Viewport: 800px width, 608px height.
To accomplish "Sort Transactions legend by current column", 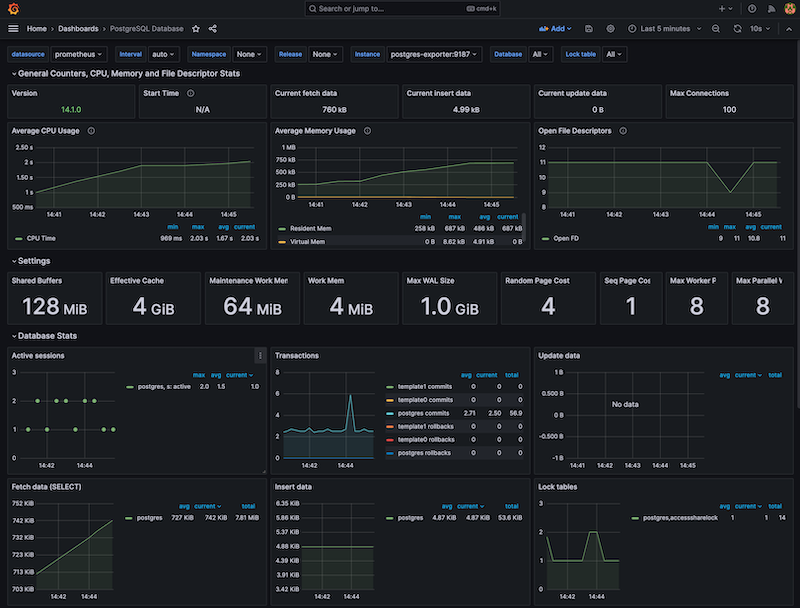I will (x=487, y=375).
